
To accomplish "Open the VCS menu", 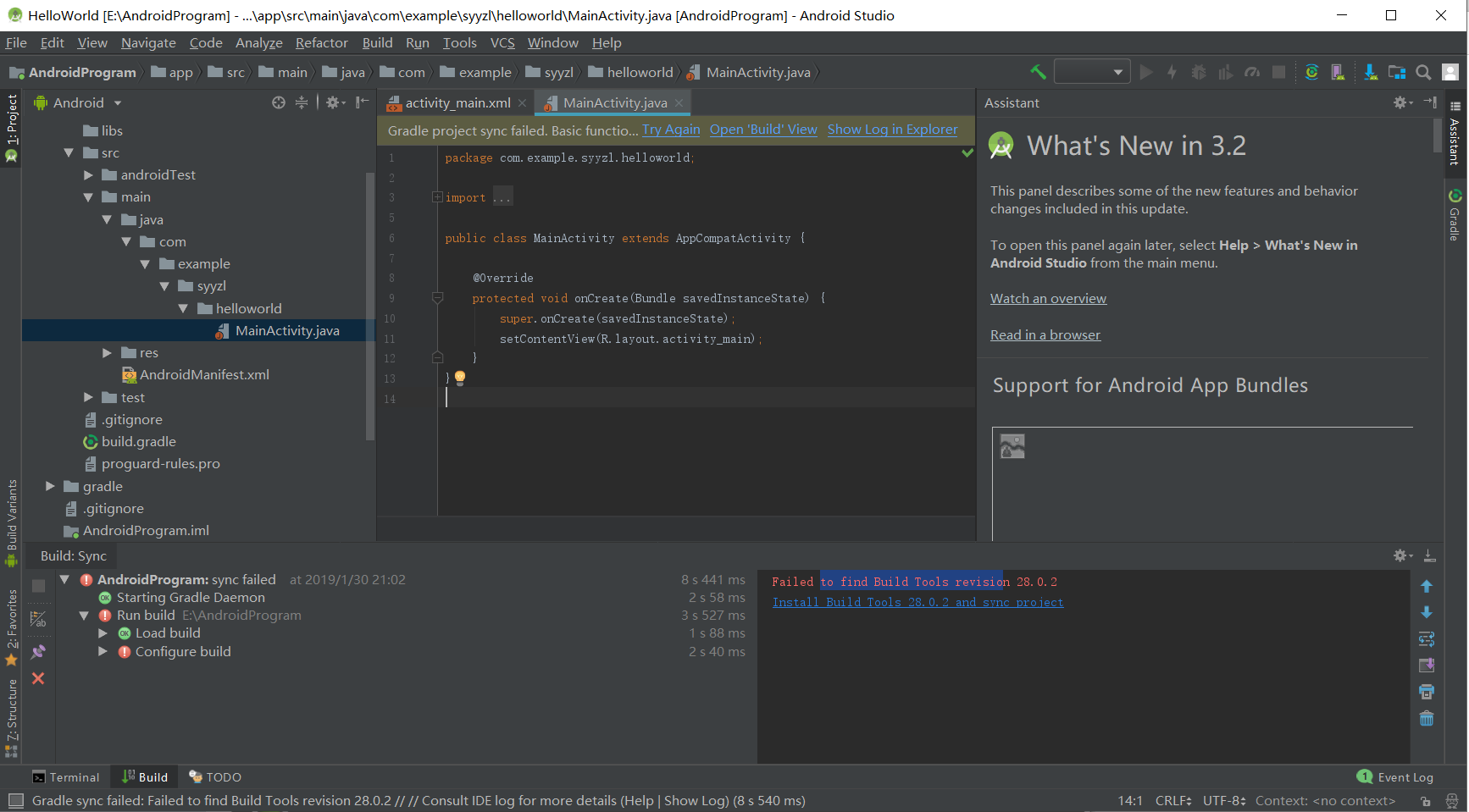I will pyautogui.click(x=502, y=42).
